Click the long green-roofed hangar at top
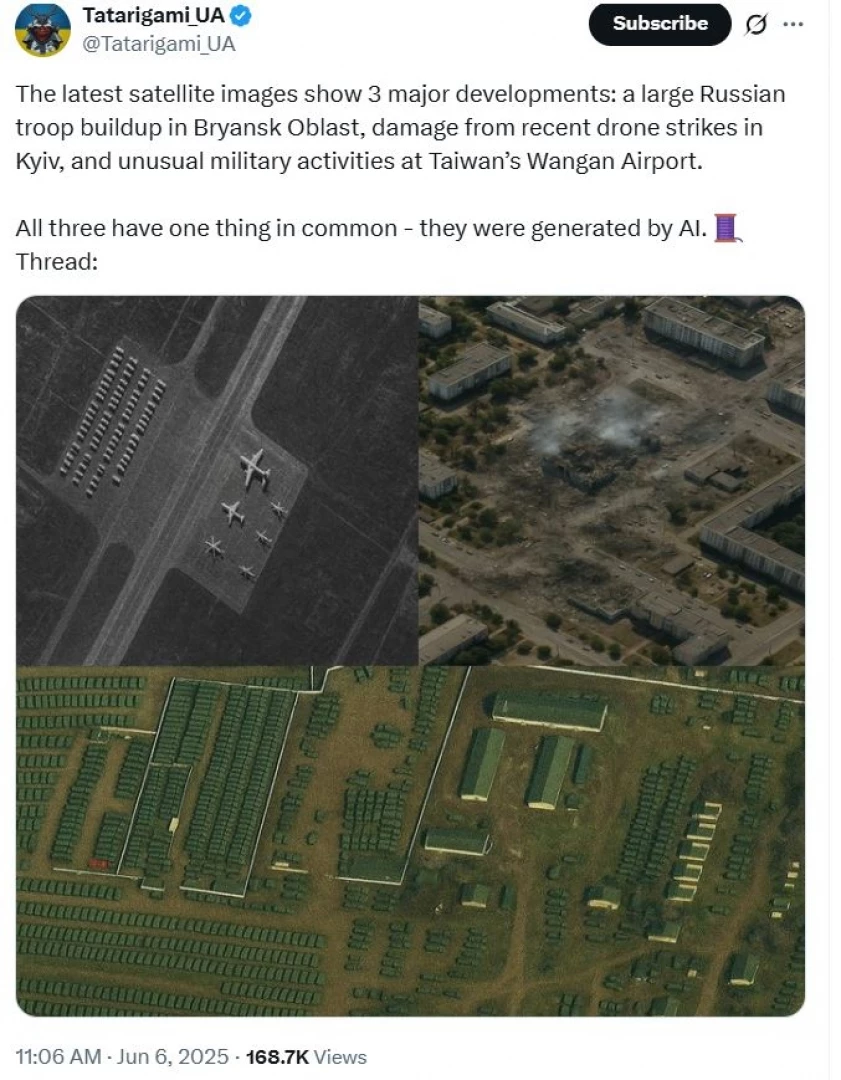The height and width of the screenshot is (1080, 841). 549,712
